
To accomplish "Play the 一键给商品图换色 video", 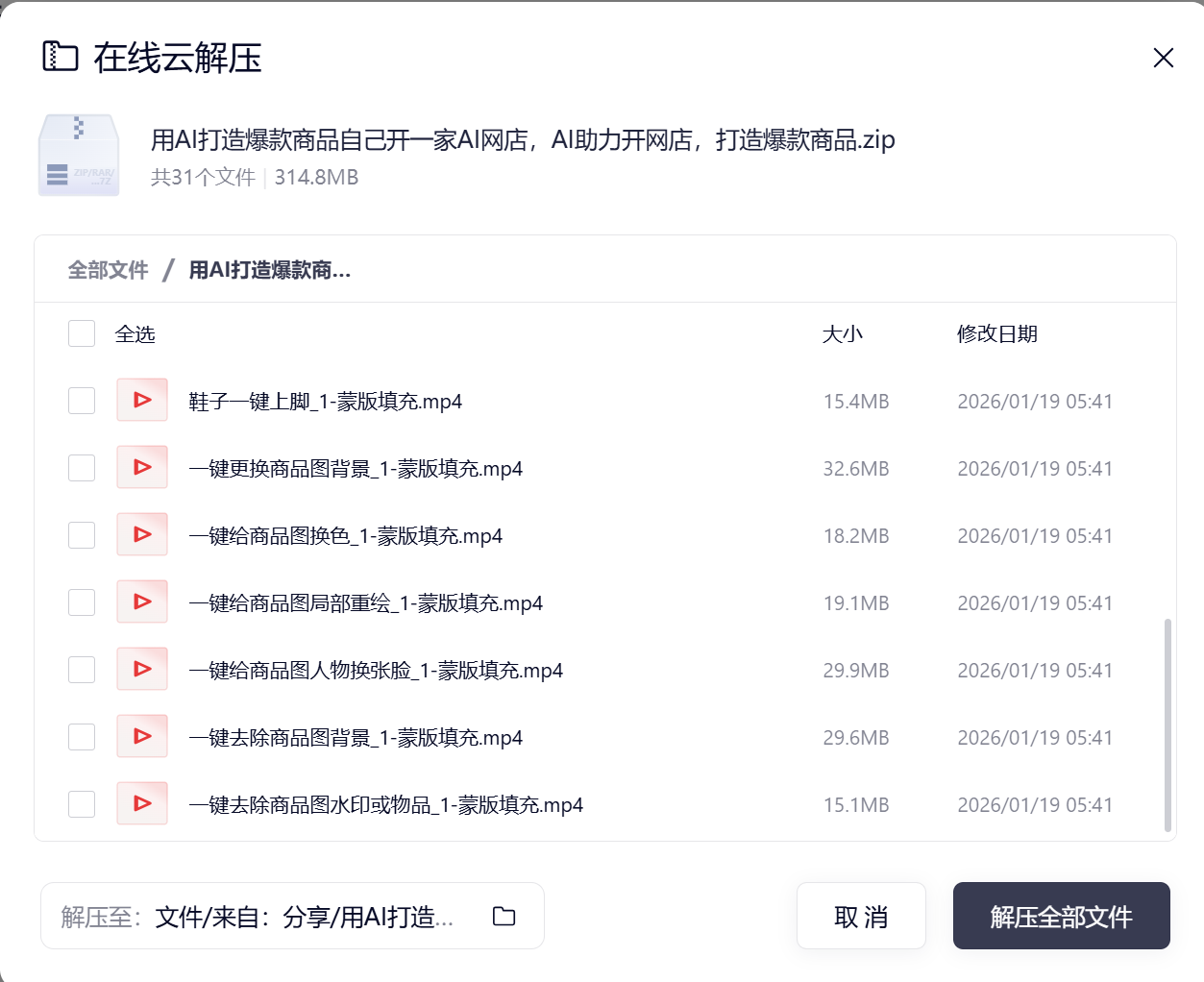I will coord(141,535).
